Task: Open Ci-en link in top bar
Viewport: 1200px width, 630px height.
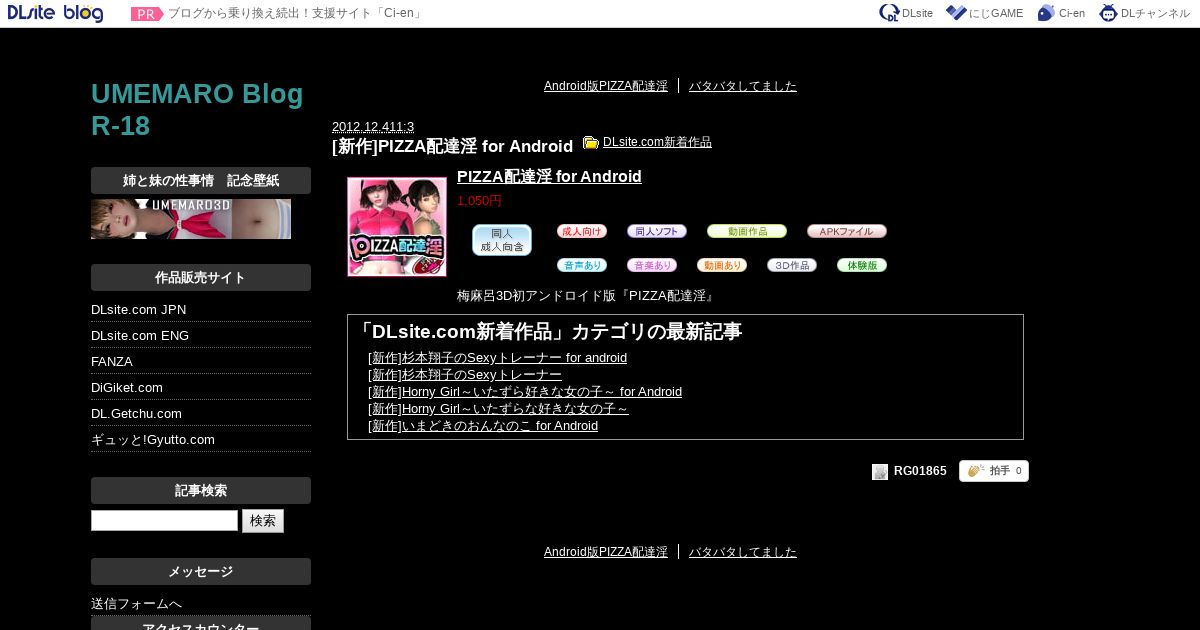Action: click(x=1061, y=13)
